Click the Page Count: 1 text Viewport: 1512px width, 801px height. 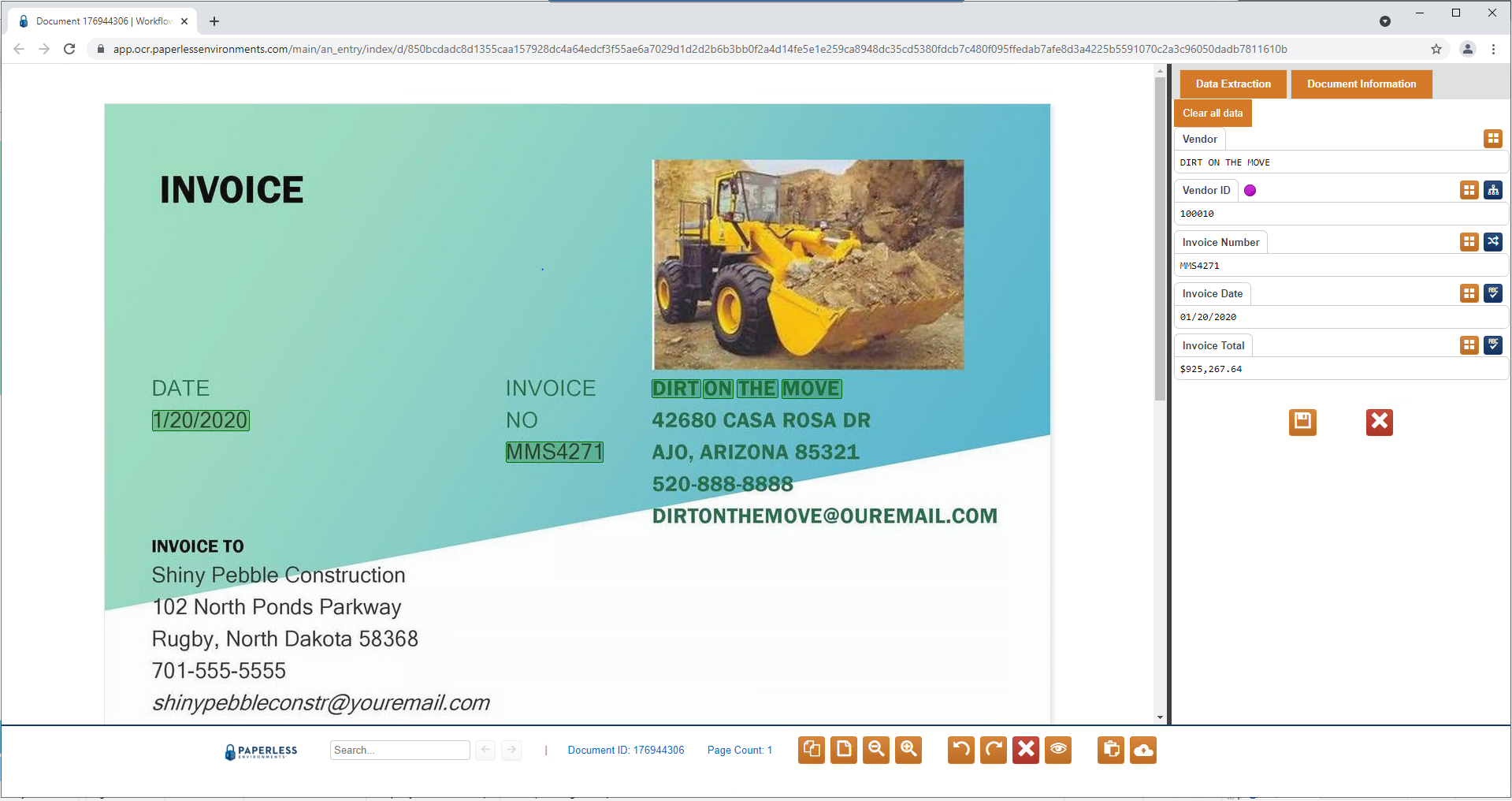(739, 750)
